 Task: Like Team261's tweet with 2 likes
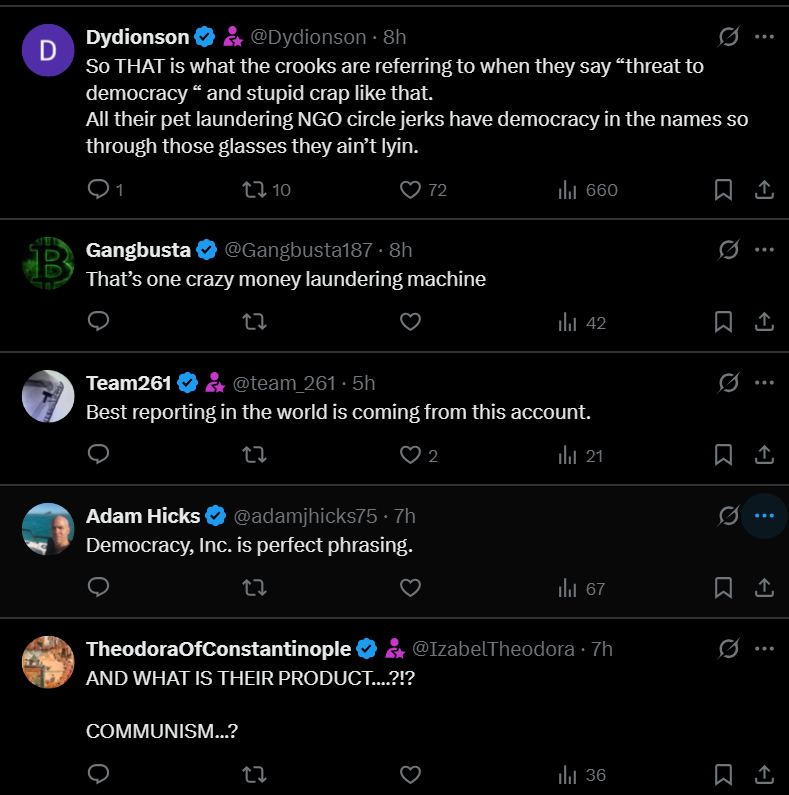410,455
